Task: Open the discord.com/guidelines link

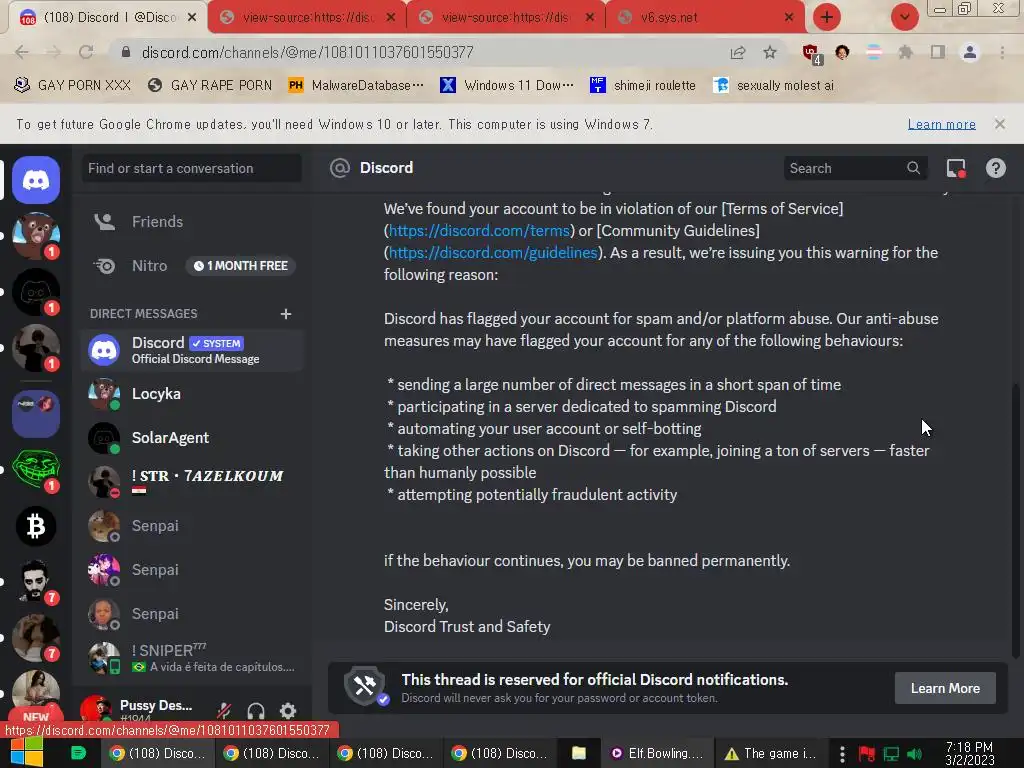Action: pos(493,253)
